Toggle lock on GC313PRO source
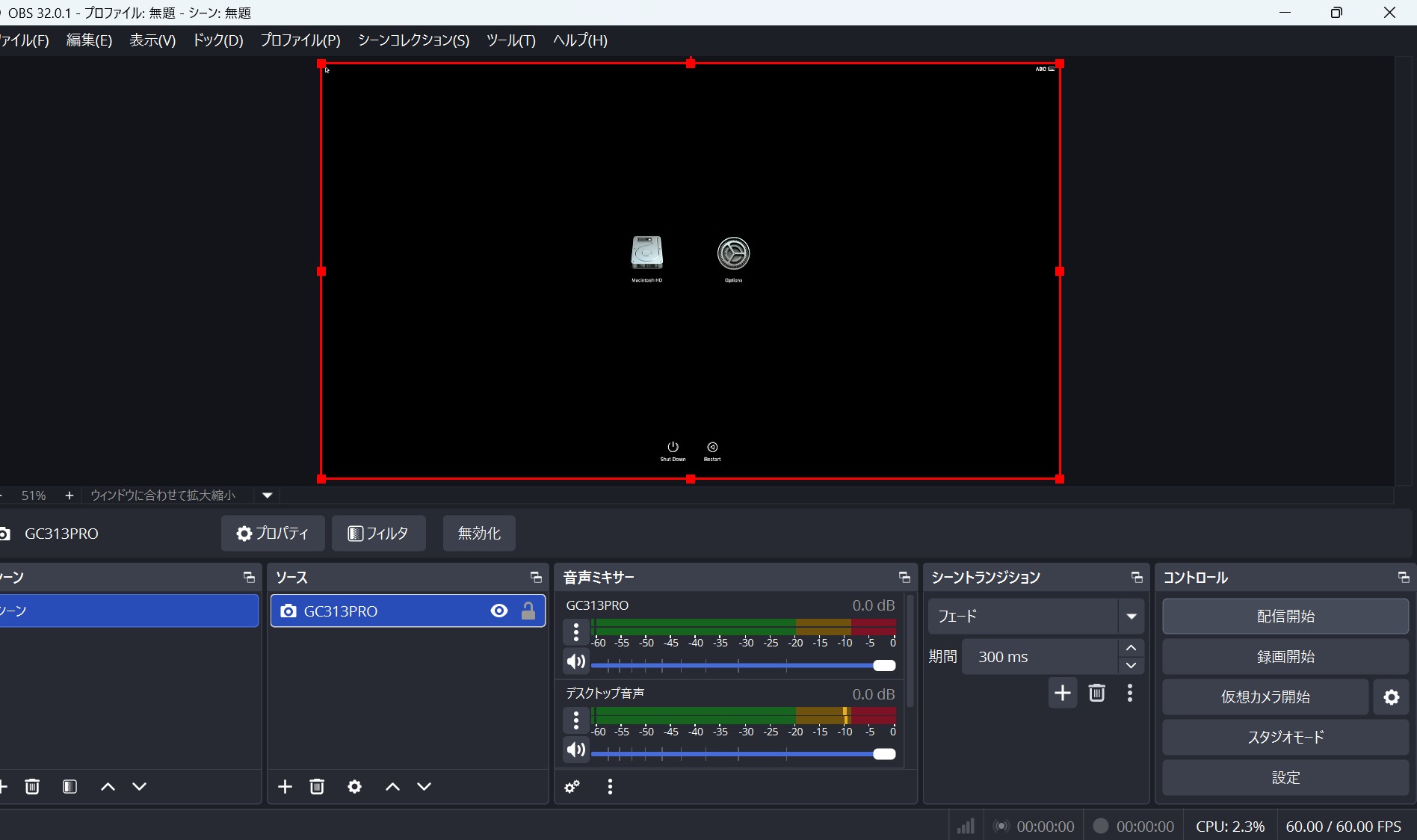This screenshot has width=1417, height=840. click(x=528, y=611)
